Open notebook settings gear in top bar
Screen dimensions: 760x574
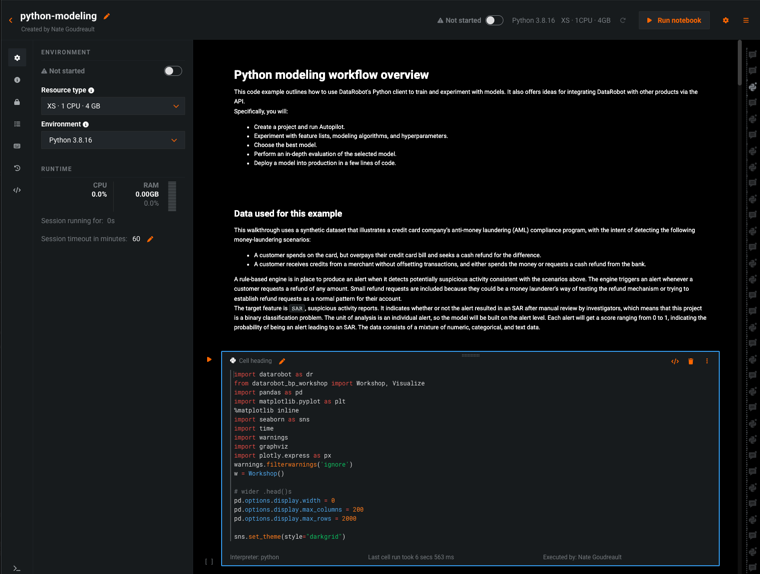pos(726,20)
